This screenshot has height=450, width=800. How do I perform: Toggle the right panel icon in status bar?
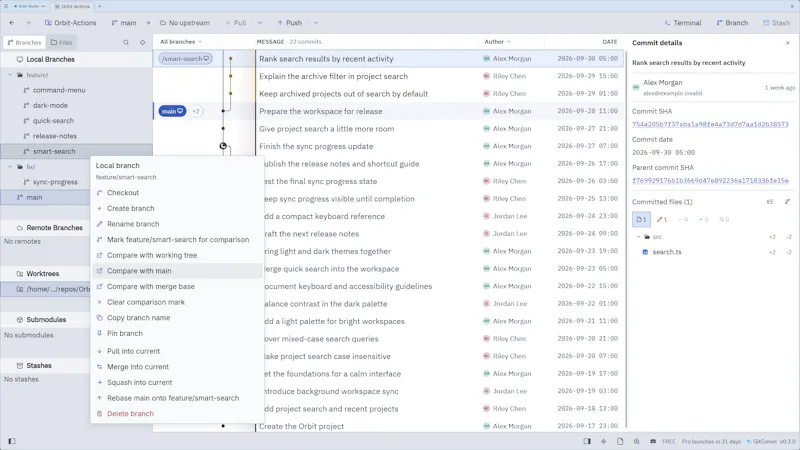point(587,441)
